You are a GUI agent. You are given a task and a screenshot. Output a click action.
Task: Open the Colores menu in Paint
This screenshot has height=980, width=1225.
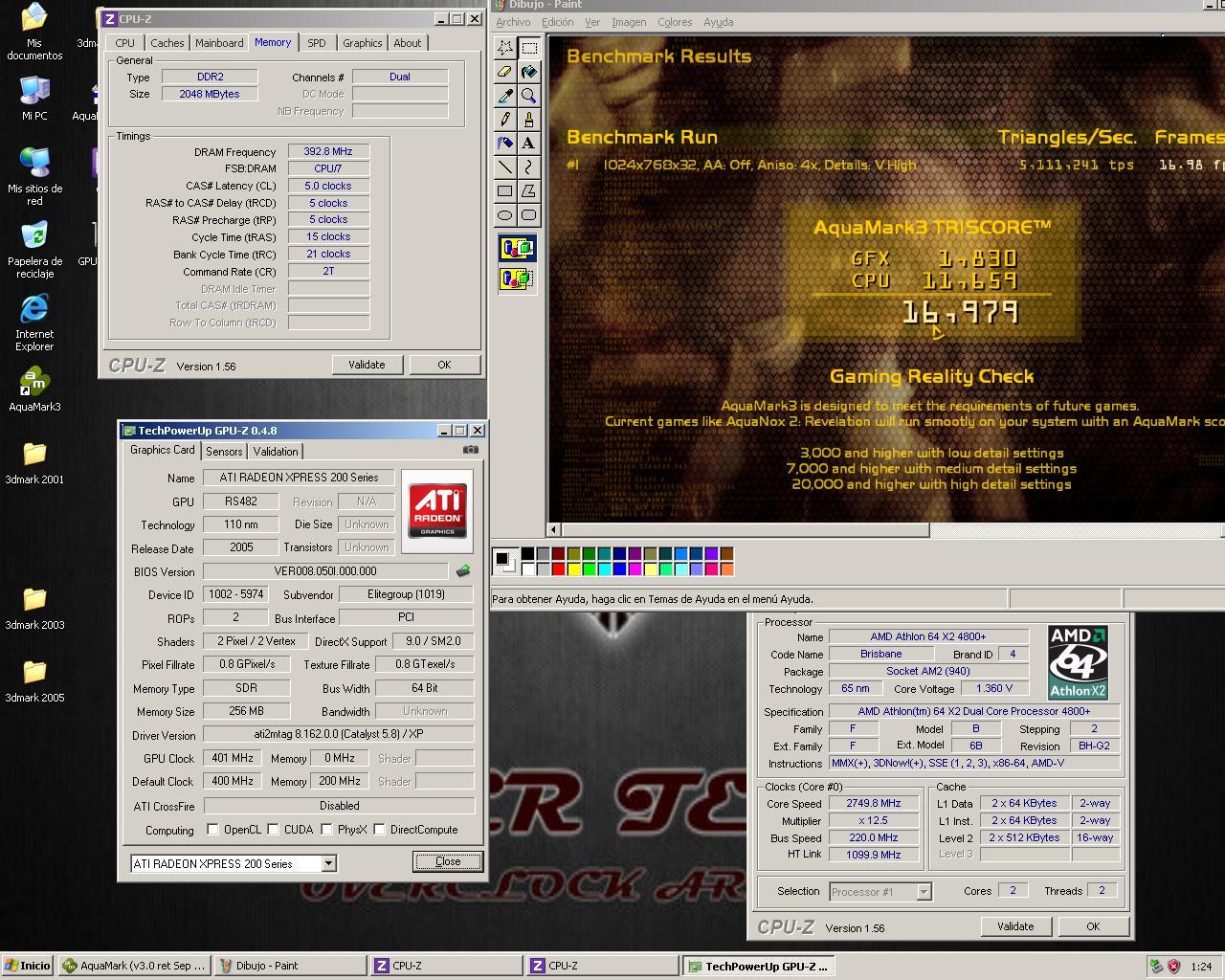click(x=675, y=22)
